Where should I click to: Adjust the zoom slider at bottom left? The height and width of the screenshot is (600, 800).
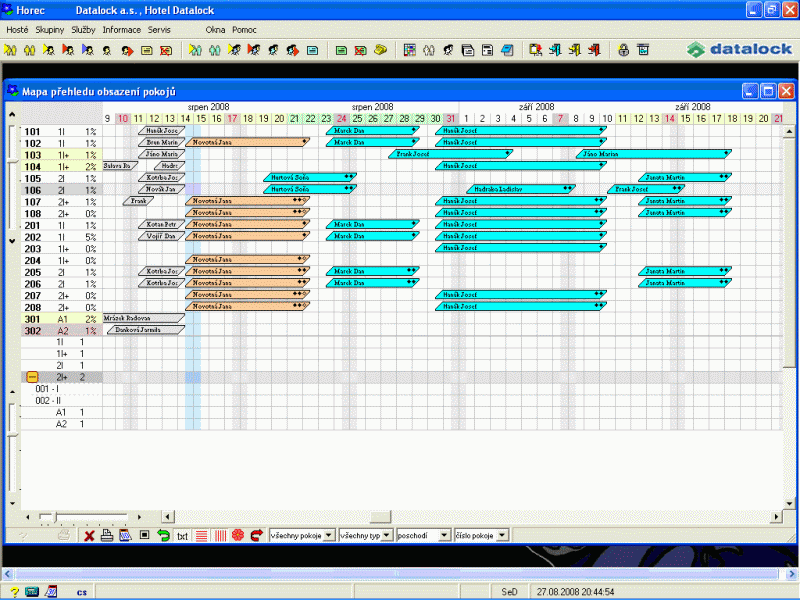[48, 516]
